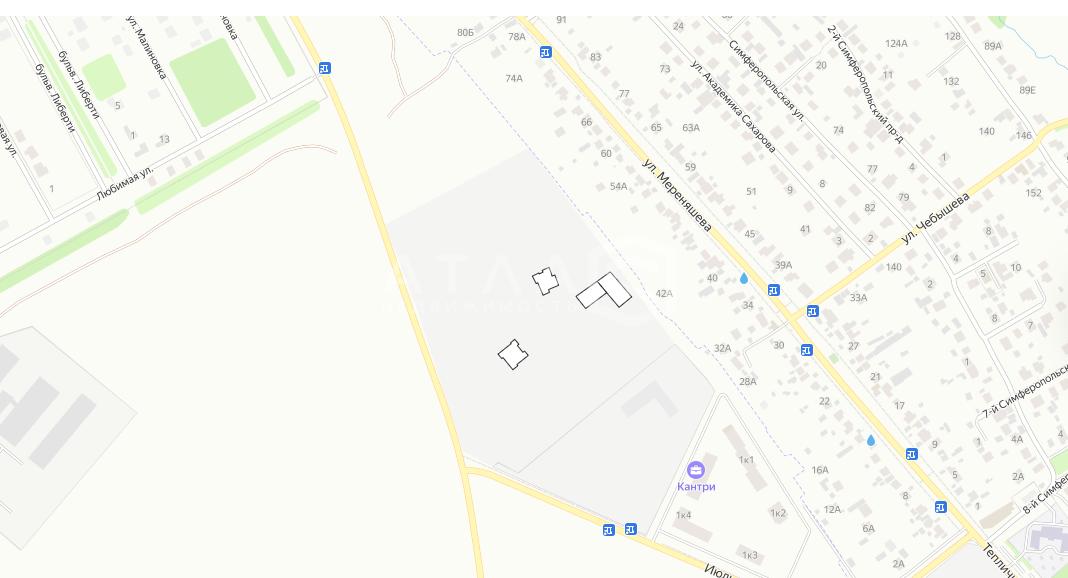1068x578 pixels.
Task: Select the bus stop icon near house 78А
Action: 545,52
